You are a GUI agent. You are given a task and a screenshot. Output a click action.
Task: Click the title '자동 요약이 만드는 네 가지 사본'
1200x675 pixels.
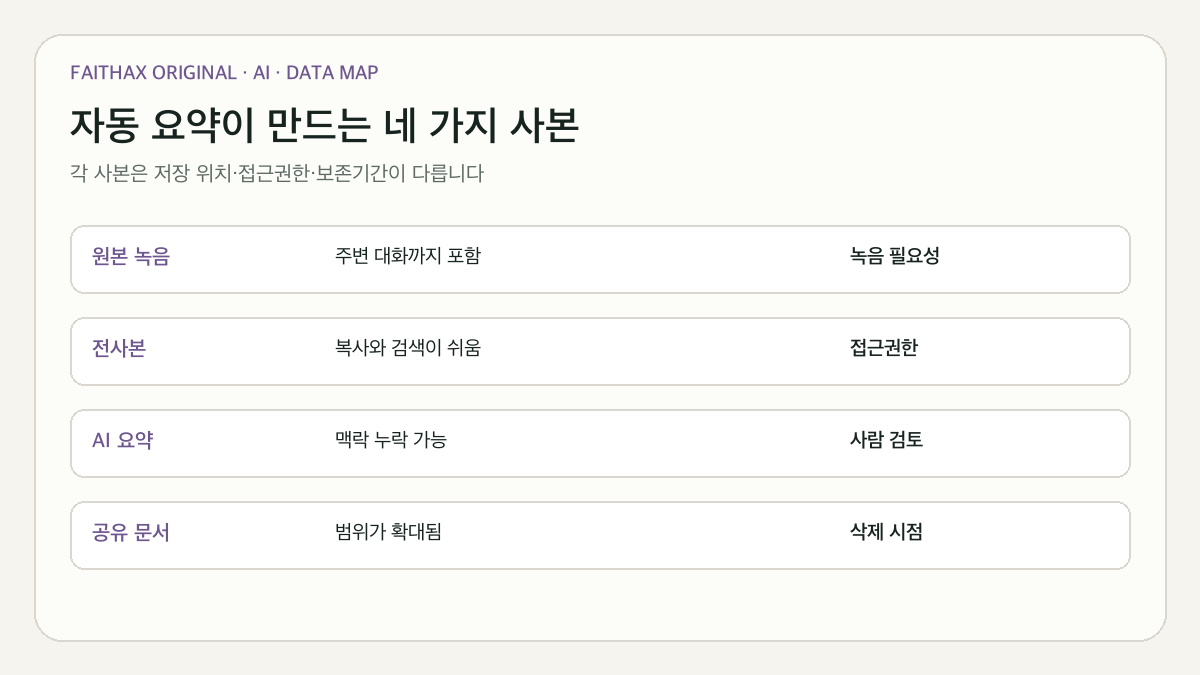tap(325, 125)
